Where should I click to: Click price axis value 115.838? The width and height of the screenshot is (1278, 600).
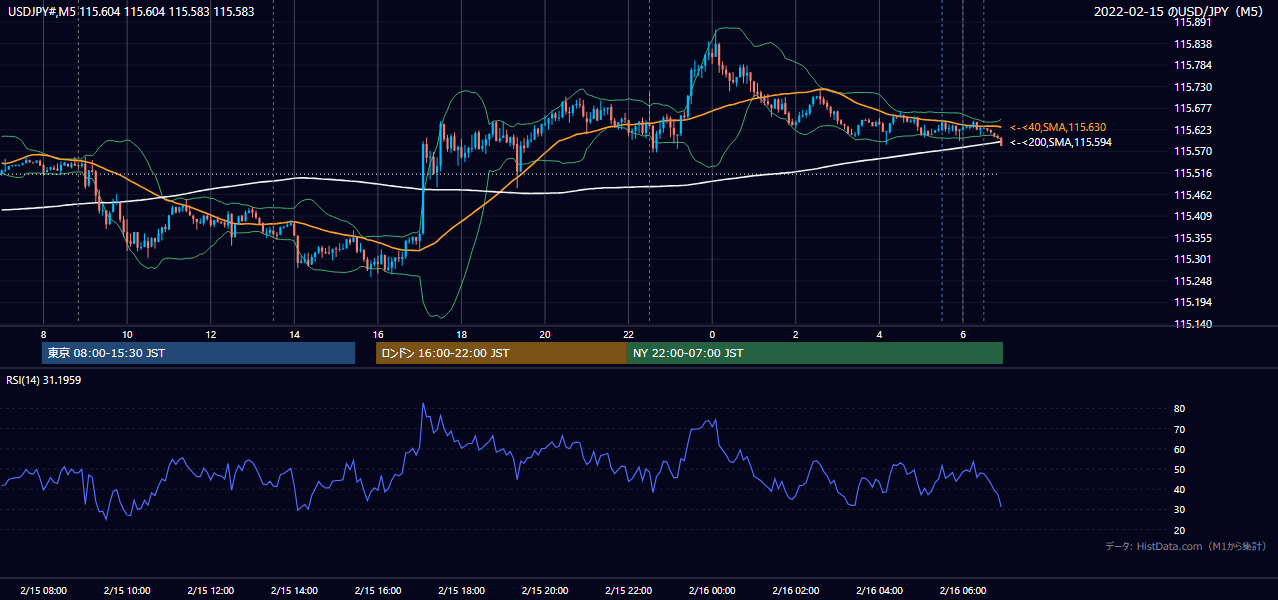[1194, 44]
